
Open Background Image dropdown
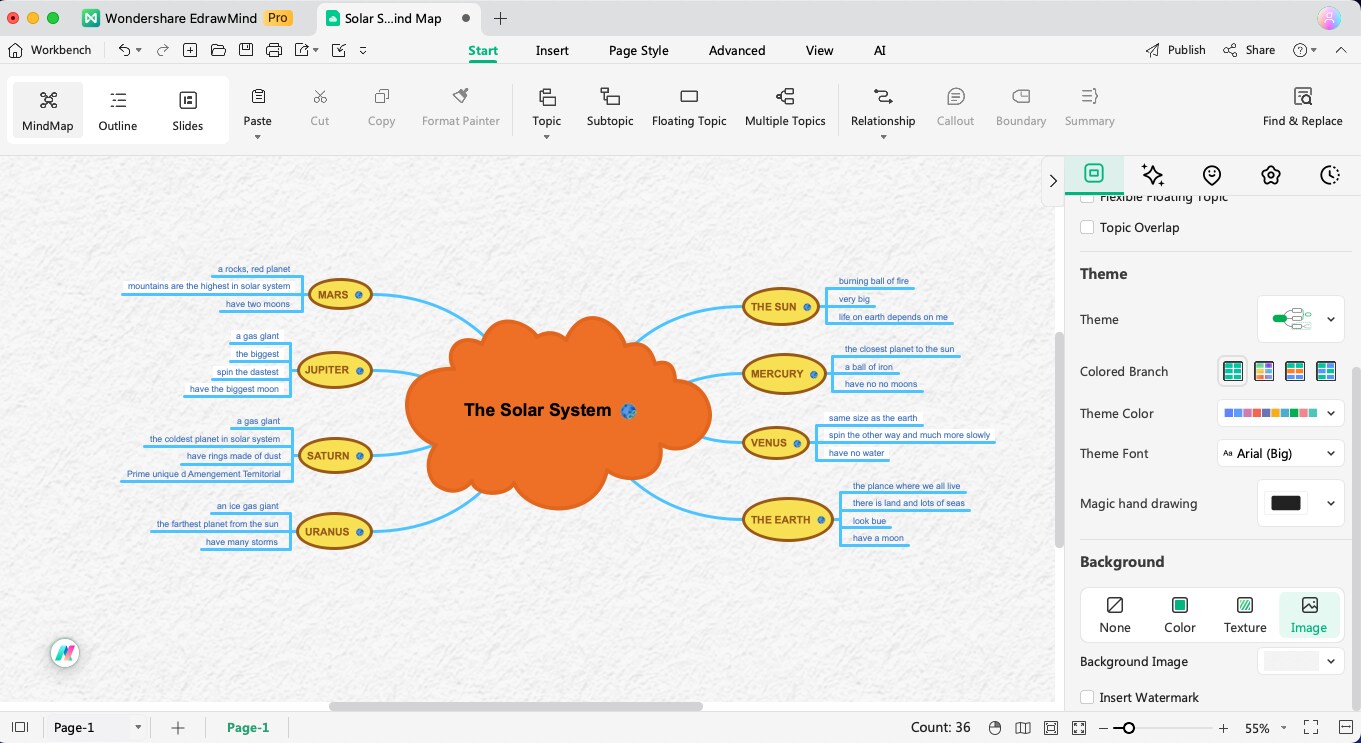(x=1301, y=661)
